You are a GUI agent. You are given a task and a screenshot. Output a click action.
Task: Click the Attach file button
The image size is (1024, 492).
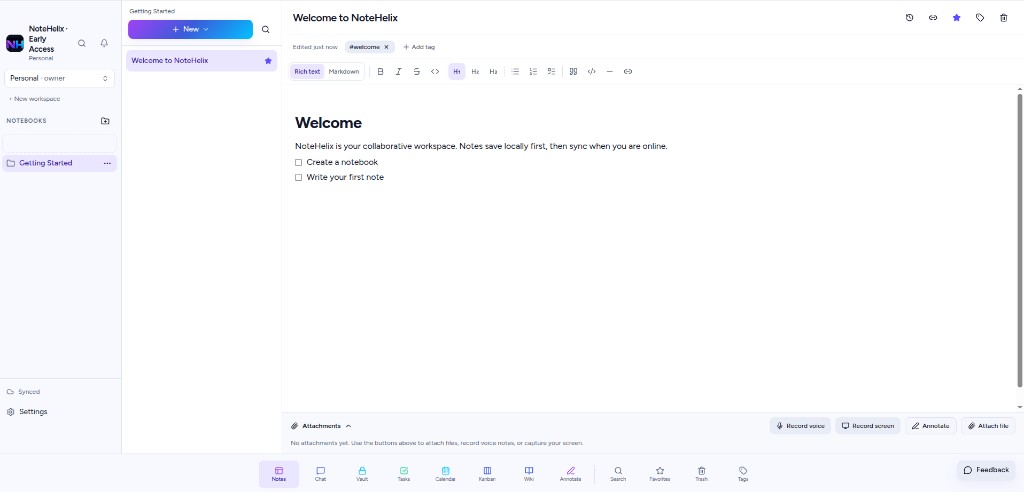pyautogui.click(x=988, y=426)
